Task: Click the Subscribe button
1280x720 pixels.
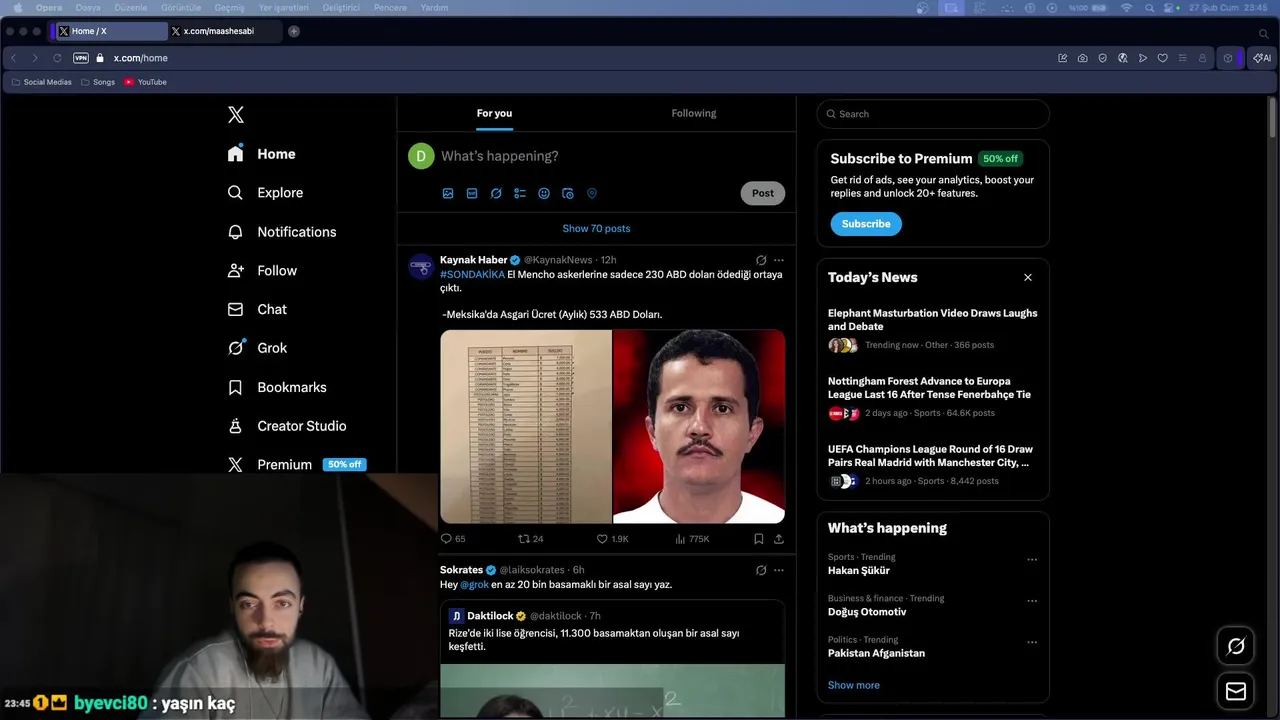Action: 866,224
